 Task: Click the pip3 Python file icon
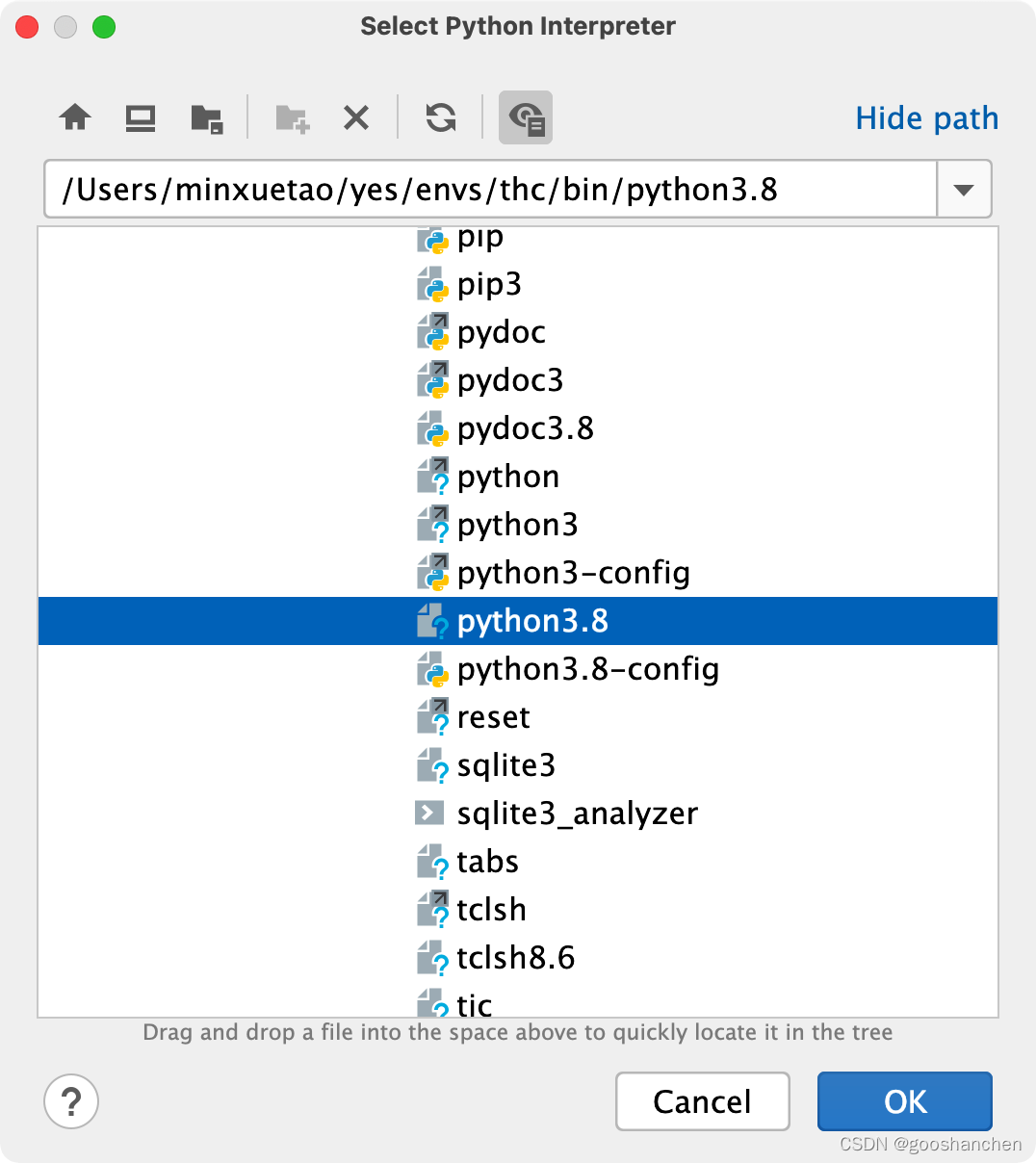tap(432, 284)
